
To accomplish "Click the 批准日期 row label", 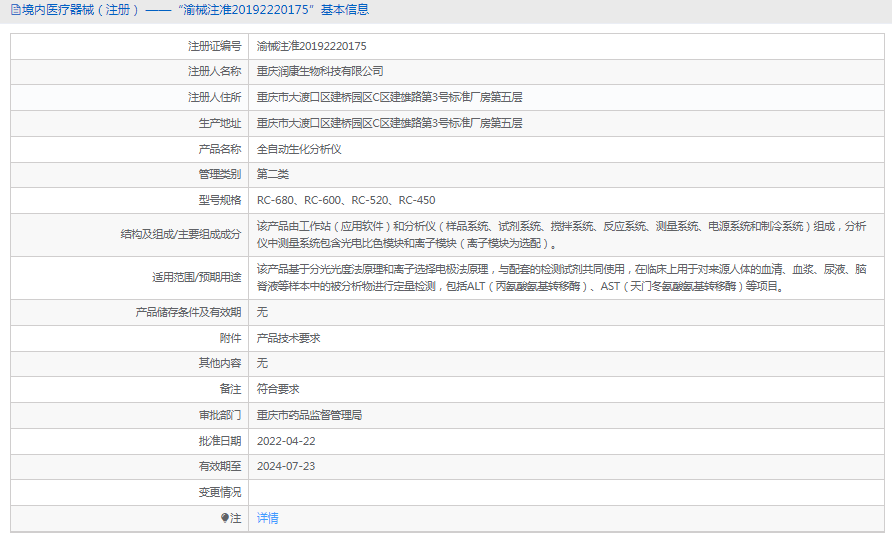I will click(220, 441).
